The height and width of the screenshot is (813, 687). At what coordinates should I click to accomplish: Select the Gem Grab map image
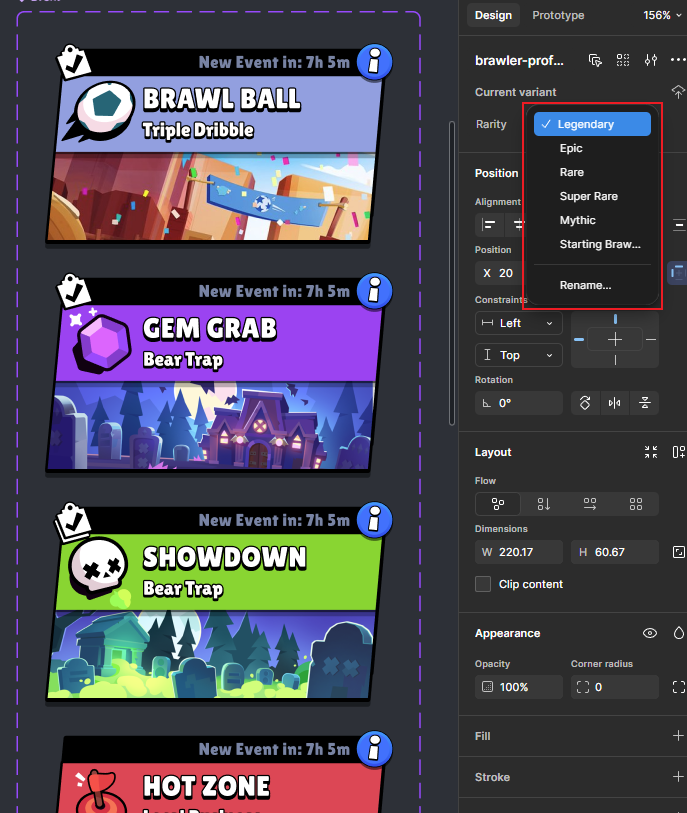click(211, 426)
